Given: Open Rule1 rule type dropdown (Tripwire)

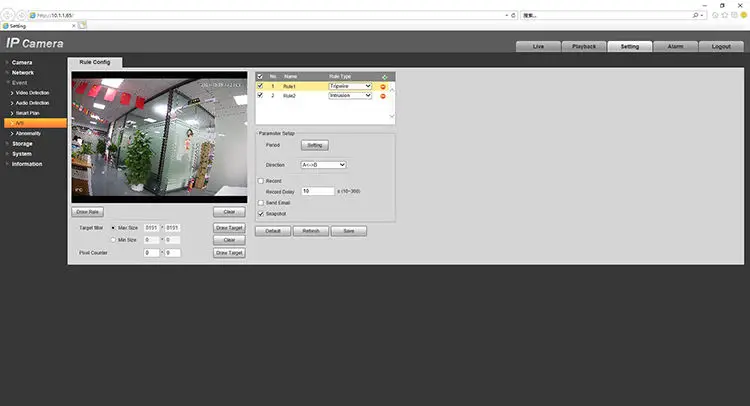Looking at the screenshot, I should [x=350, y=86].
